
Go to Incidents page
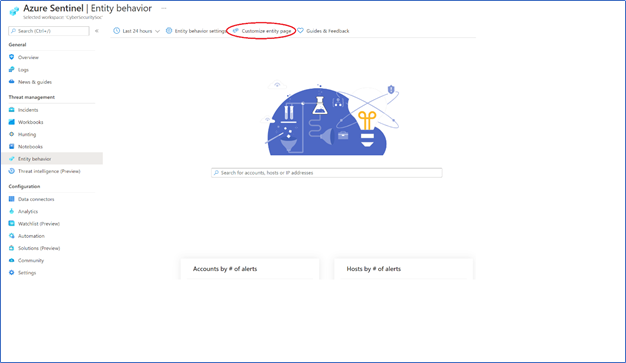[x=28, y=110]
